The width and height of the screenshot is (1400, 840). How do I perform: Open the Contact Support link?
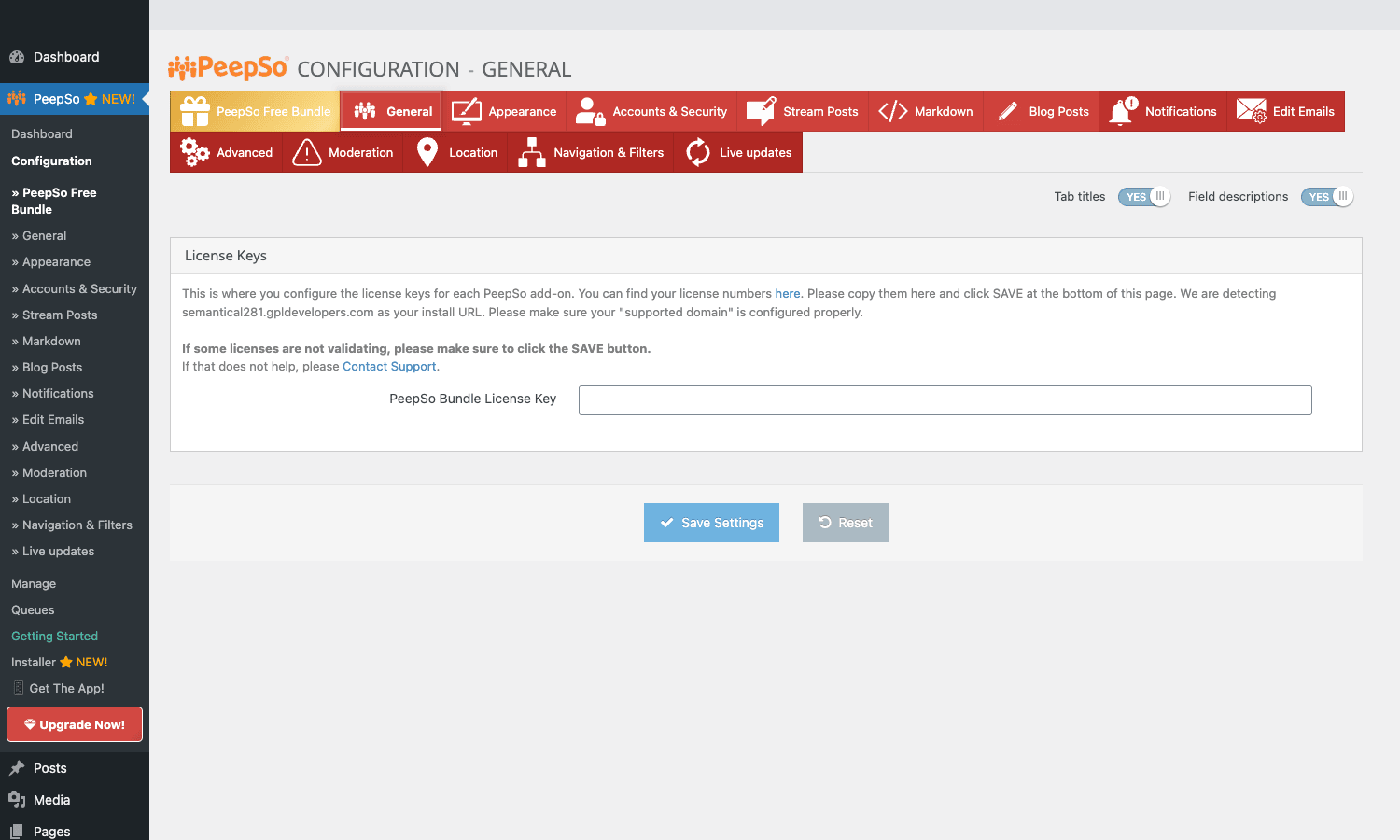coord(389,366)
